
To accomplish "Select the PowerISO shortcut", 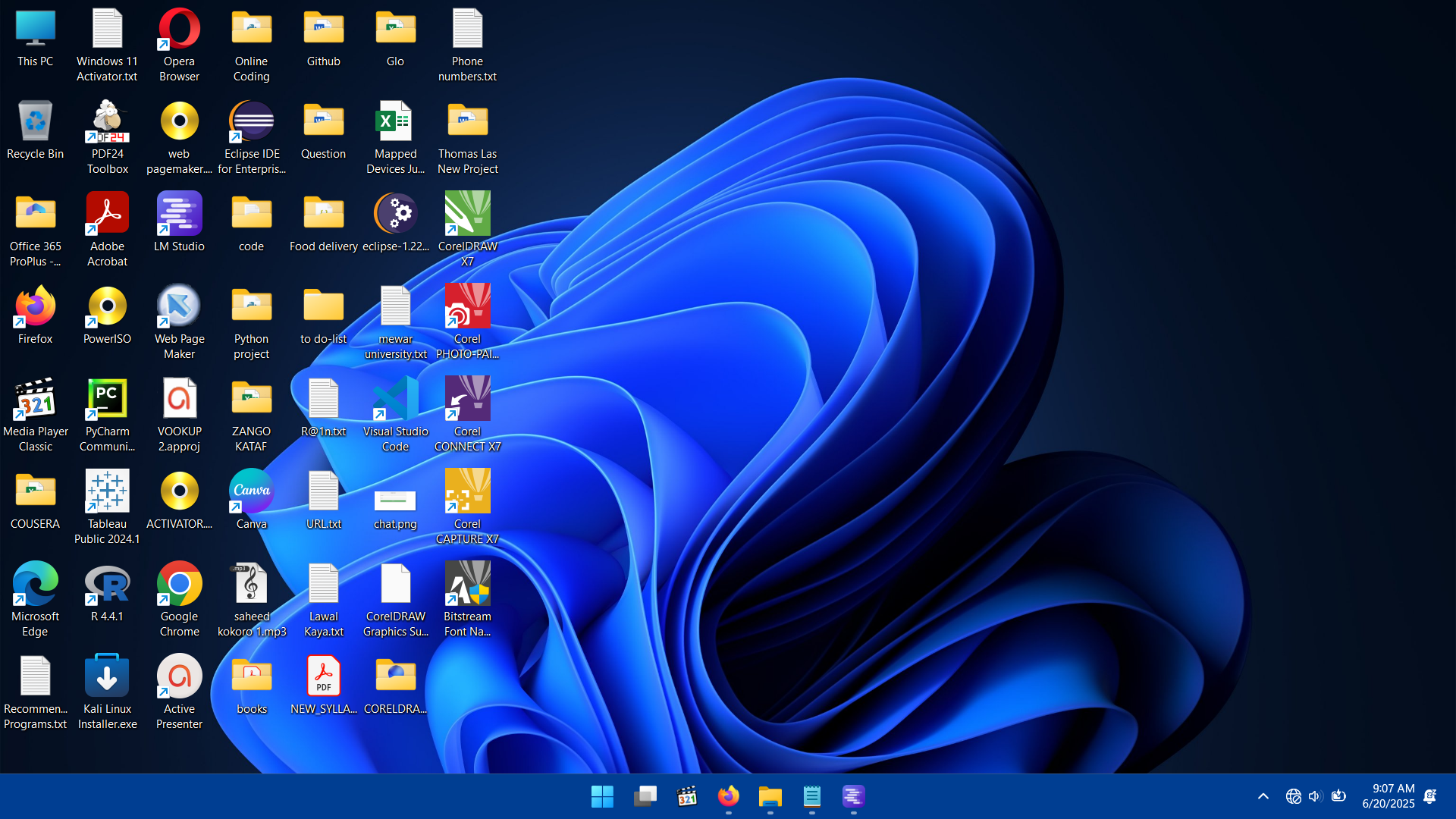I will (108, 315).
